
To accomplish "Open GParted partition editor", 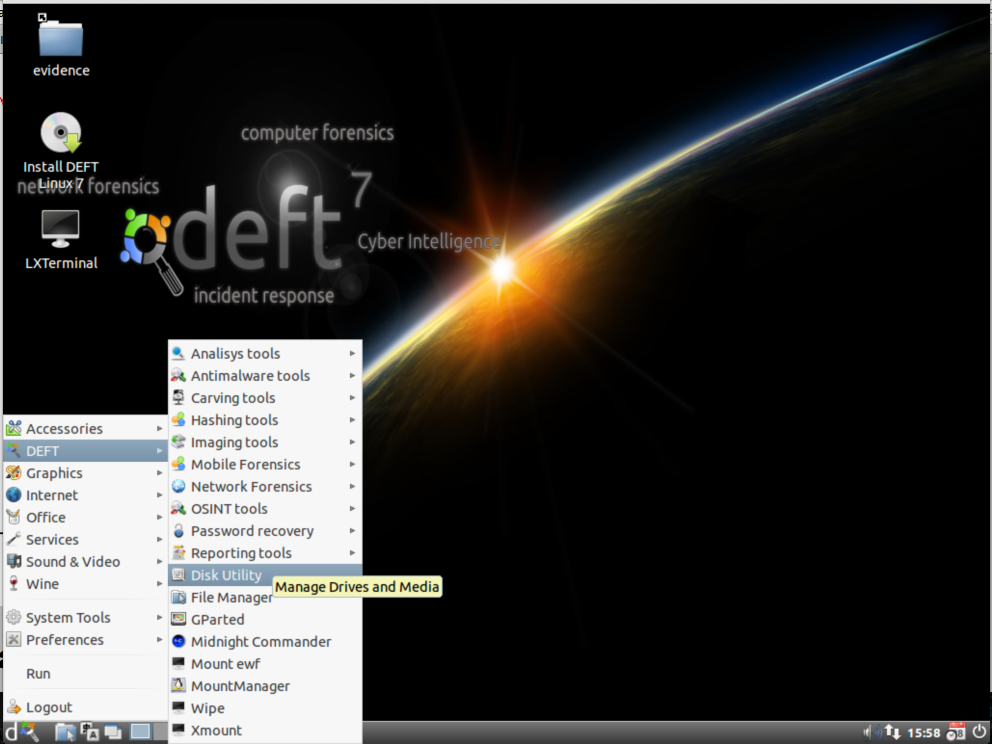I will coord(265,619).
